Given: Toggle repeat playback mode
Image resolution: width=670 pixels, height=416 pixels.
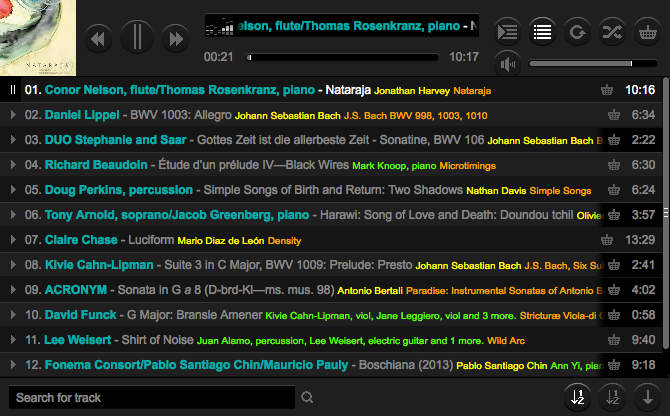Looking at the screenshot, I should 577,32.
